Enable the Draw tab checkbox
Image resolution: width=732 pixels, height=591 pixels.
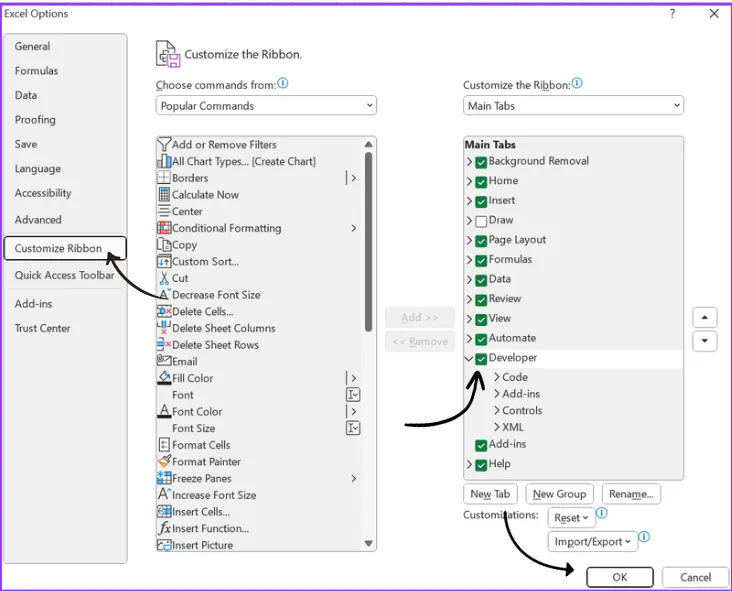pyautogui.click(x=481, y=221)
